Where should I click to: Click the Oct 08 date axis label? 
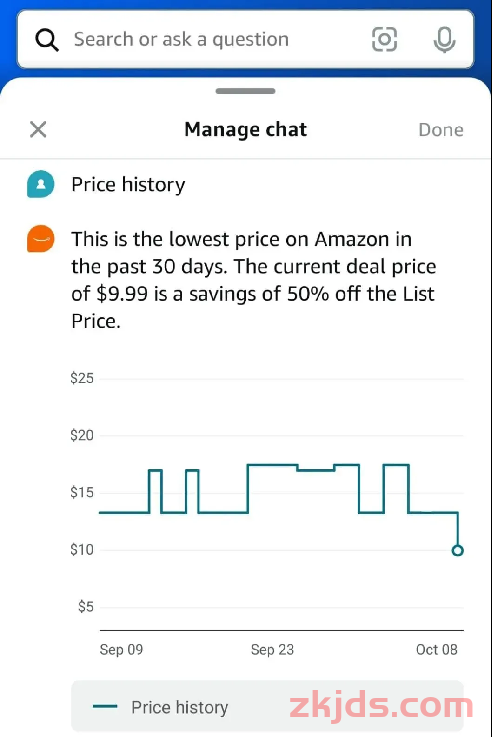tap(437, 650)
